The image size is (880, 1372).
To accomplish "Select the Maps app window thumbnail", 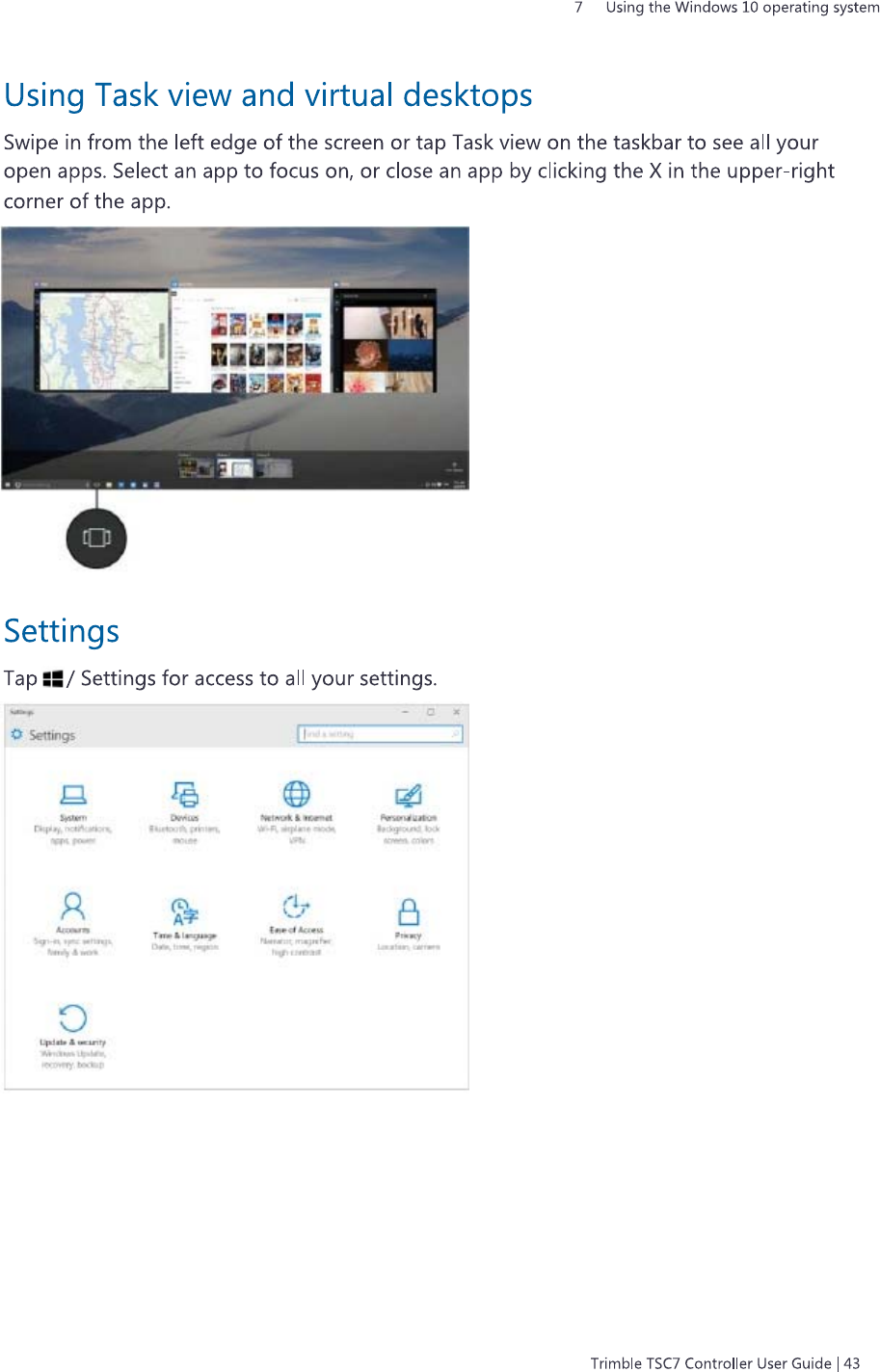I will [x=102, y=338].
